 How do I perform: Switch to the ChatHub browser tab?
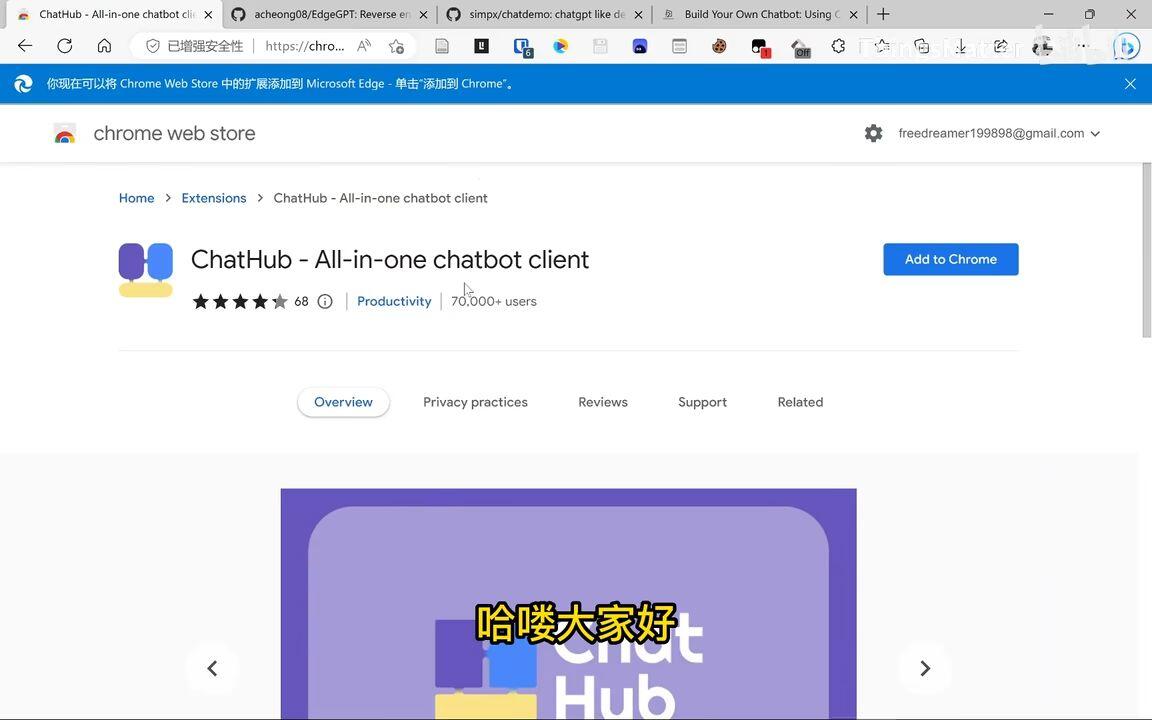coord(112,15)
